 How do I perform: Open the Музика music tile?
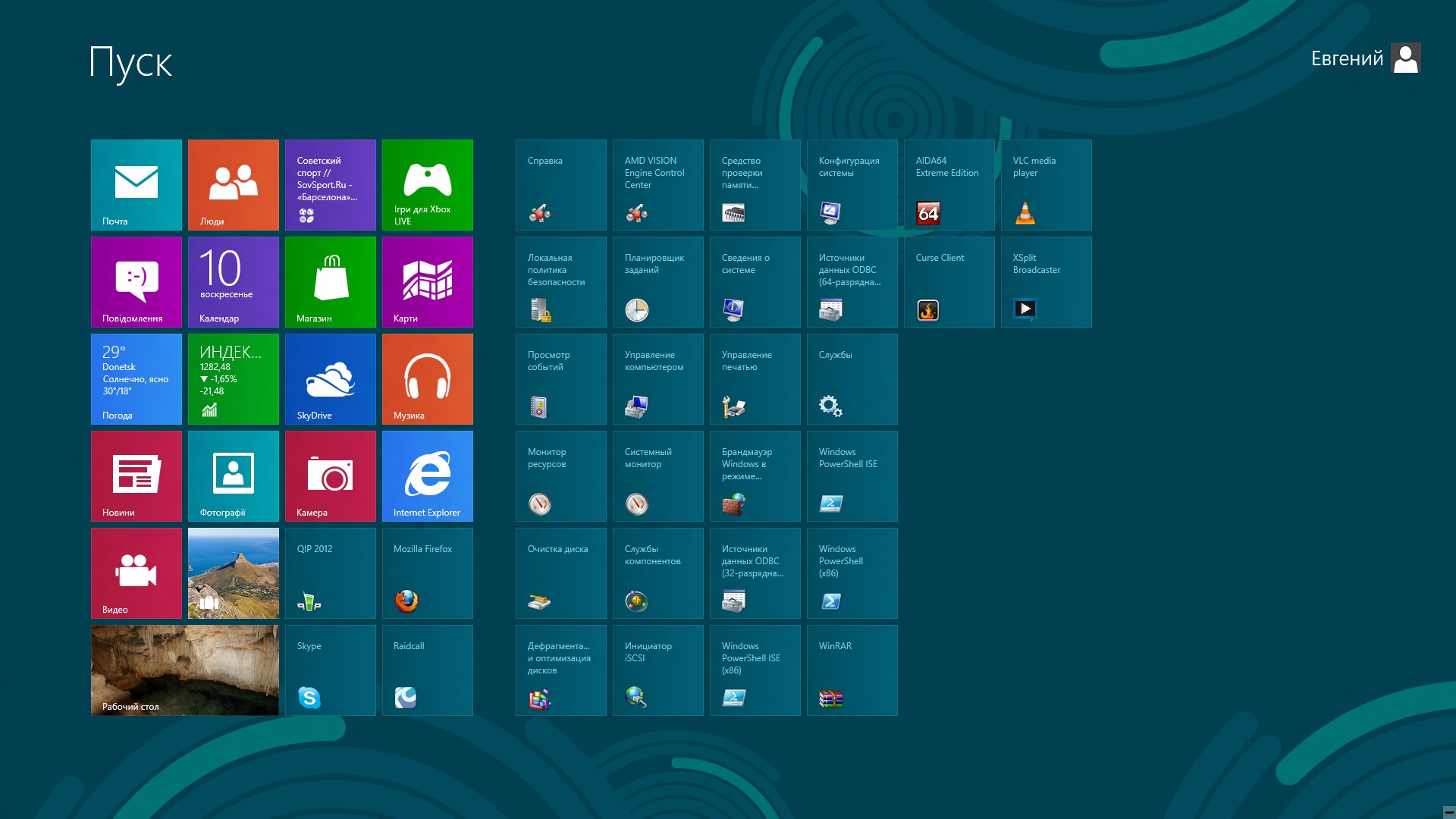(428, 379)
